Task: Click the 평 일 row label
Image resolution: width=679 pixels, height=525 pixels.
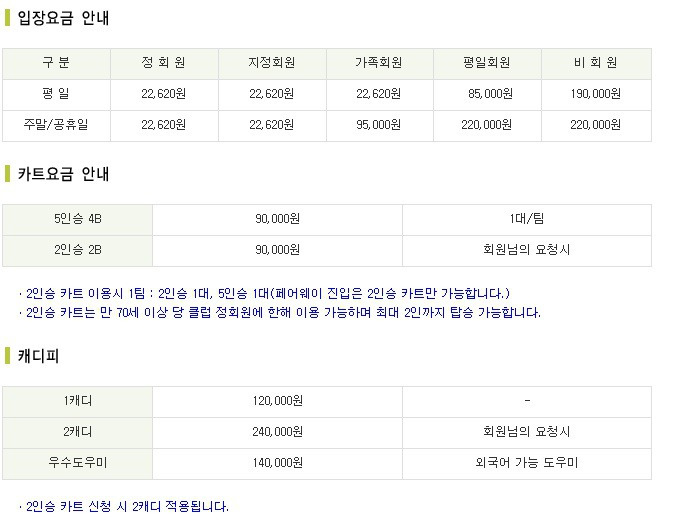Action: tap(56, 94)
